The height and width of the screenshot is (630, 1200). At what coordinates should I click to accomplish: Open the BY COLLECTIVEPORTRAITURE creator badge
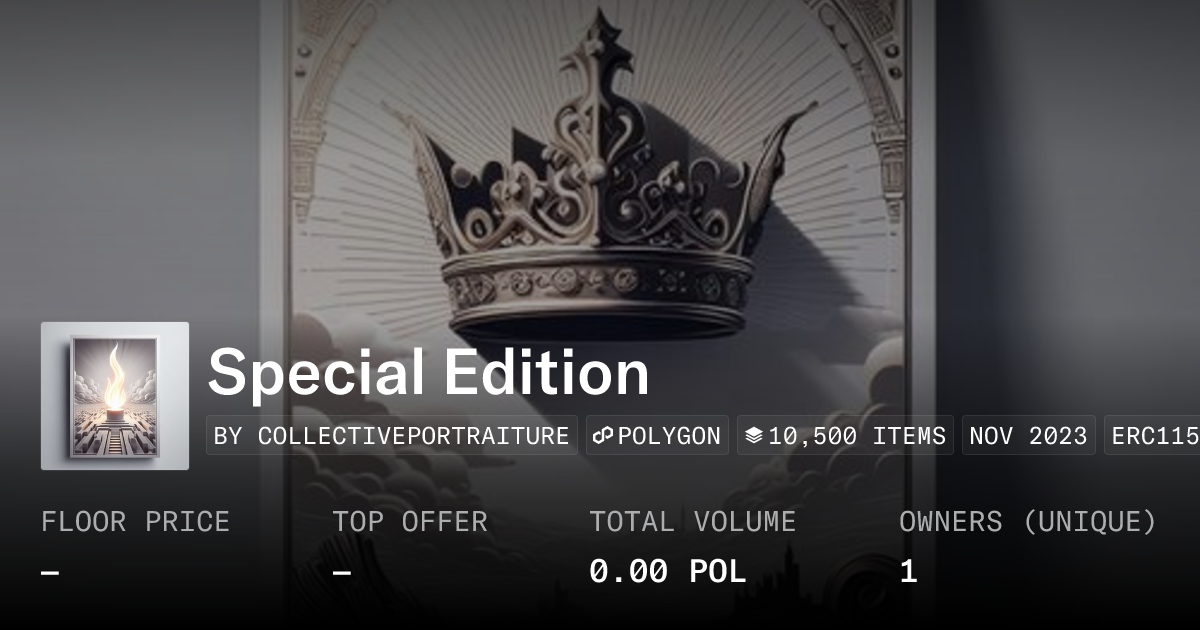(x=392, y=436)
